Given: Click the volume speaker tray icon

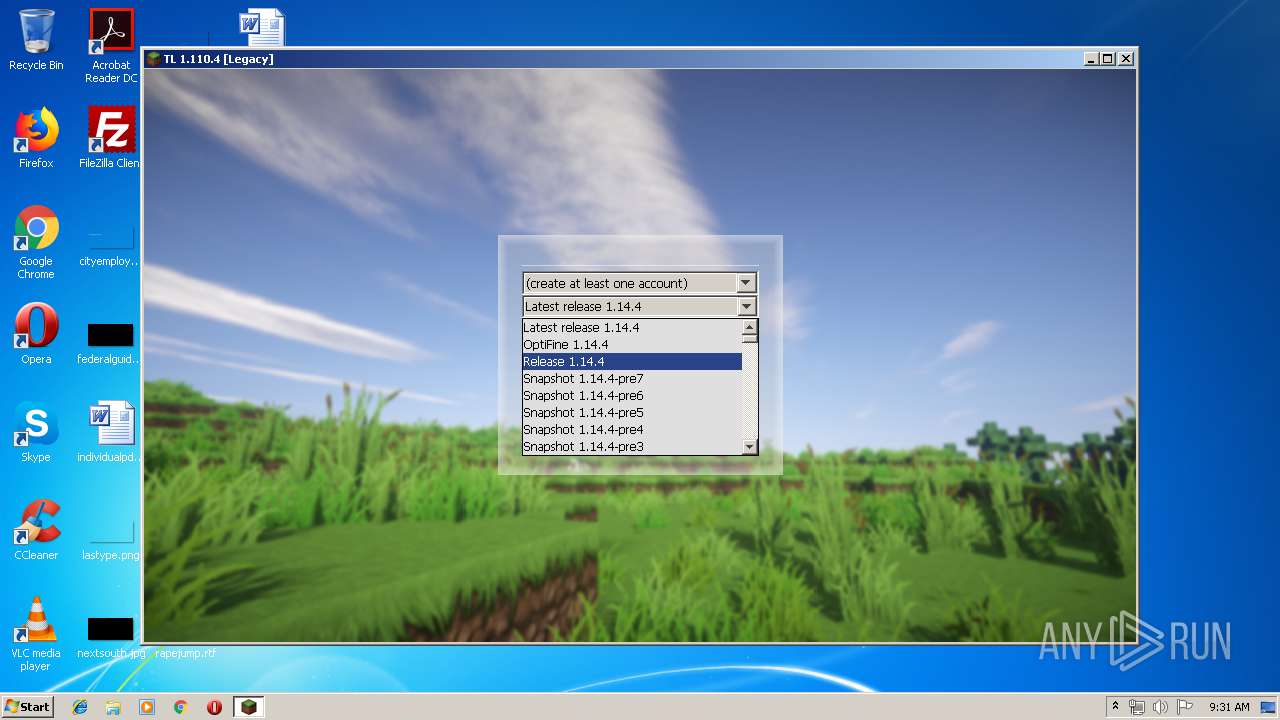Looking at the screenshot, I should pyautogui.click(x=1160, y=707).
